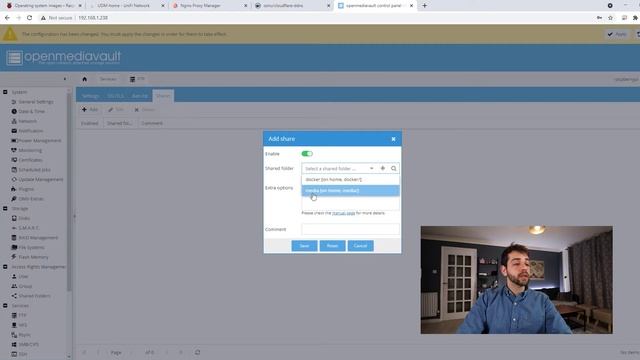Open Scheduled Jobs in sidebar

[34, 170]
